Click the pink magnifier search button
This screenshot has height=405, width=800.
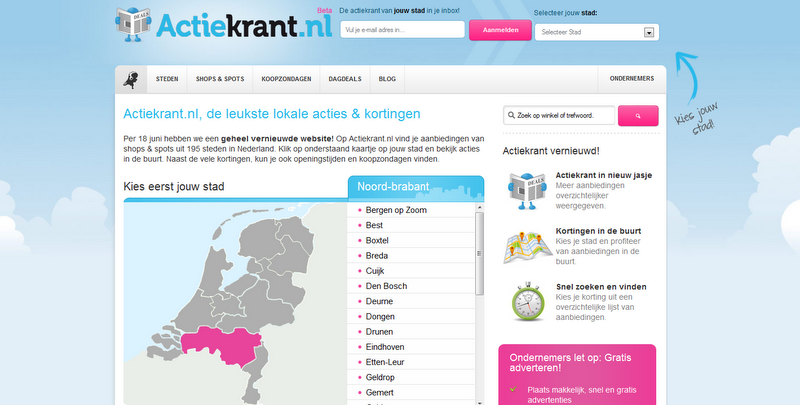tap(638, 116)
